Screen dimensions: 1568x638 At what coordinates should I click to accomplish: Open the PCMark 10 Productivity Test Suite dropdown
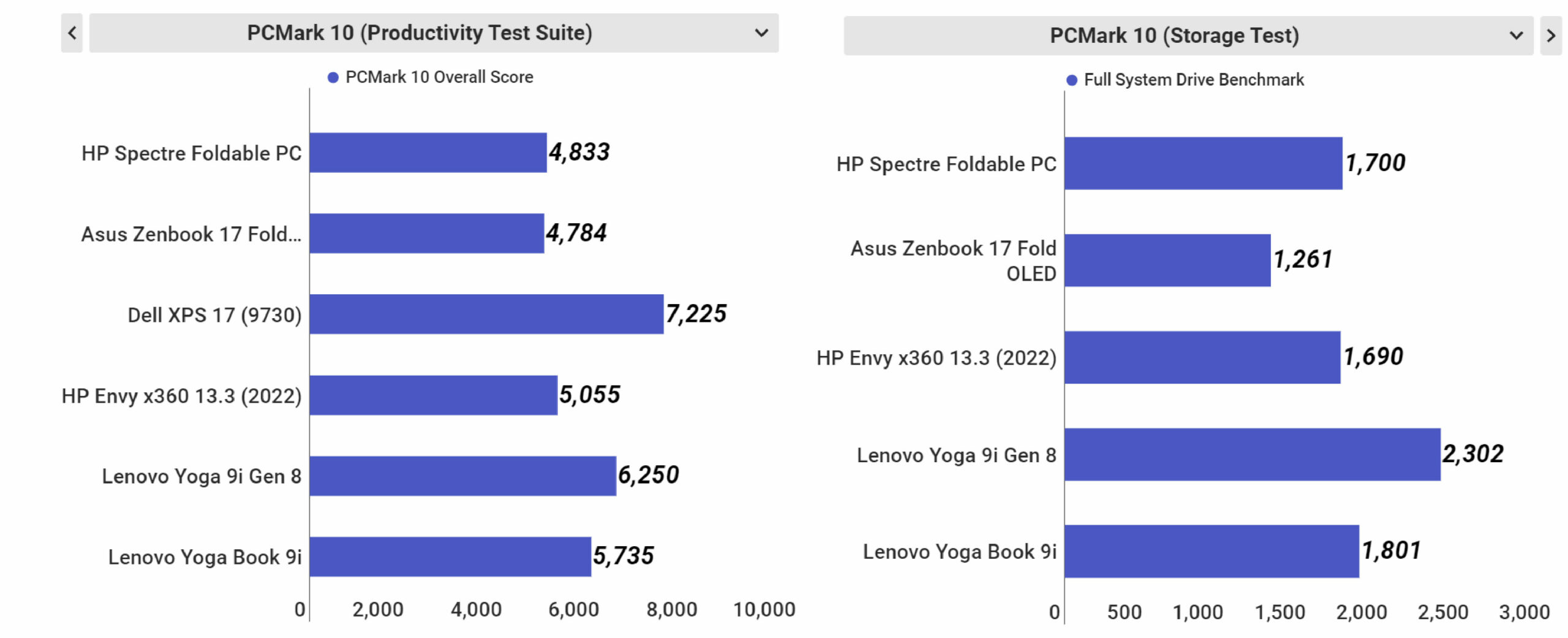pos(420,33)
